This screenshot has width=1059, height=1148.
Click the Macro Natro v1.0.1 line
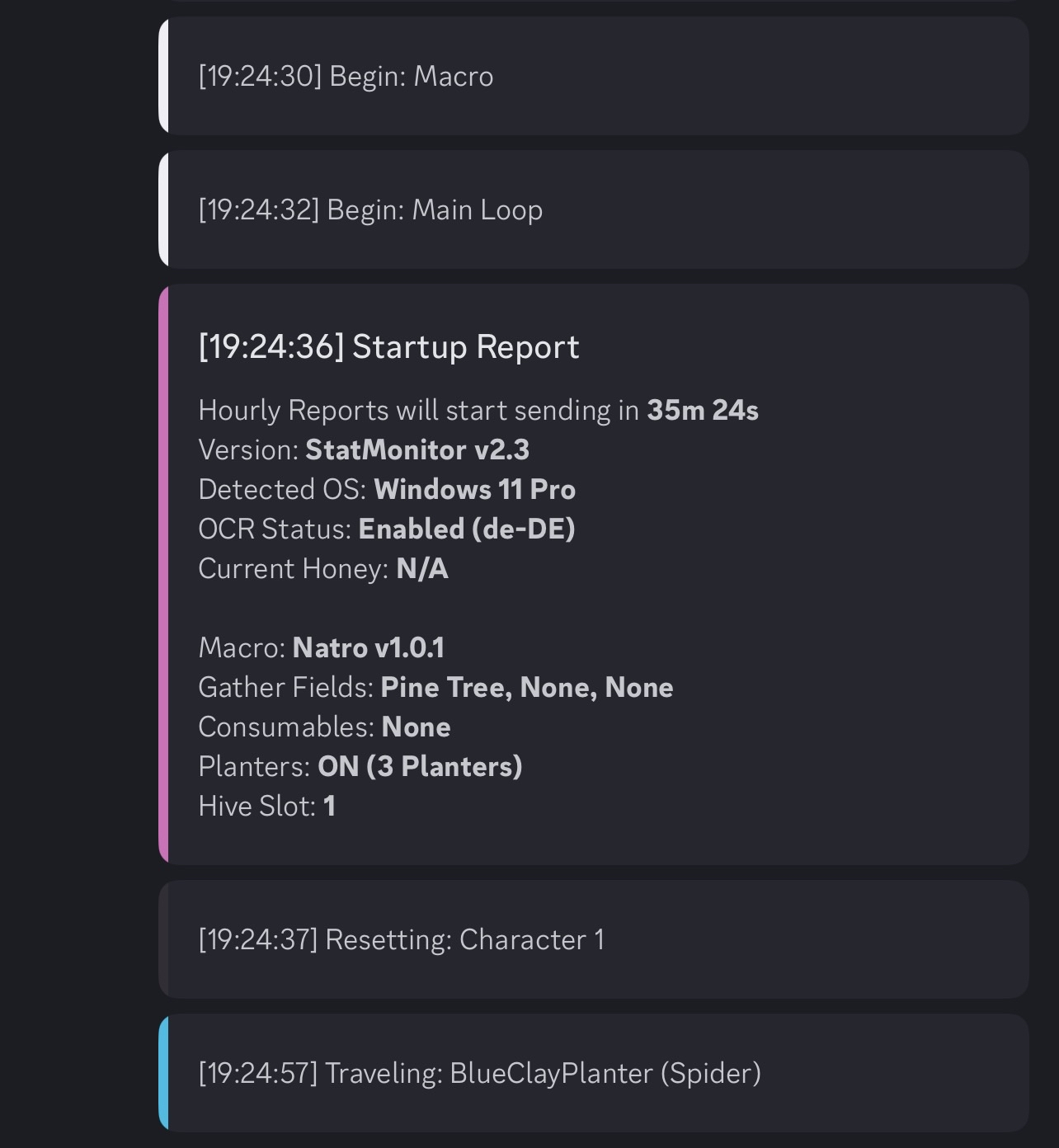click(x=321, y=648)
